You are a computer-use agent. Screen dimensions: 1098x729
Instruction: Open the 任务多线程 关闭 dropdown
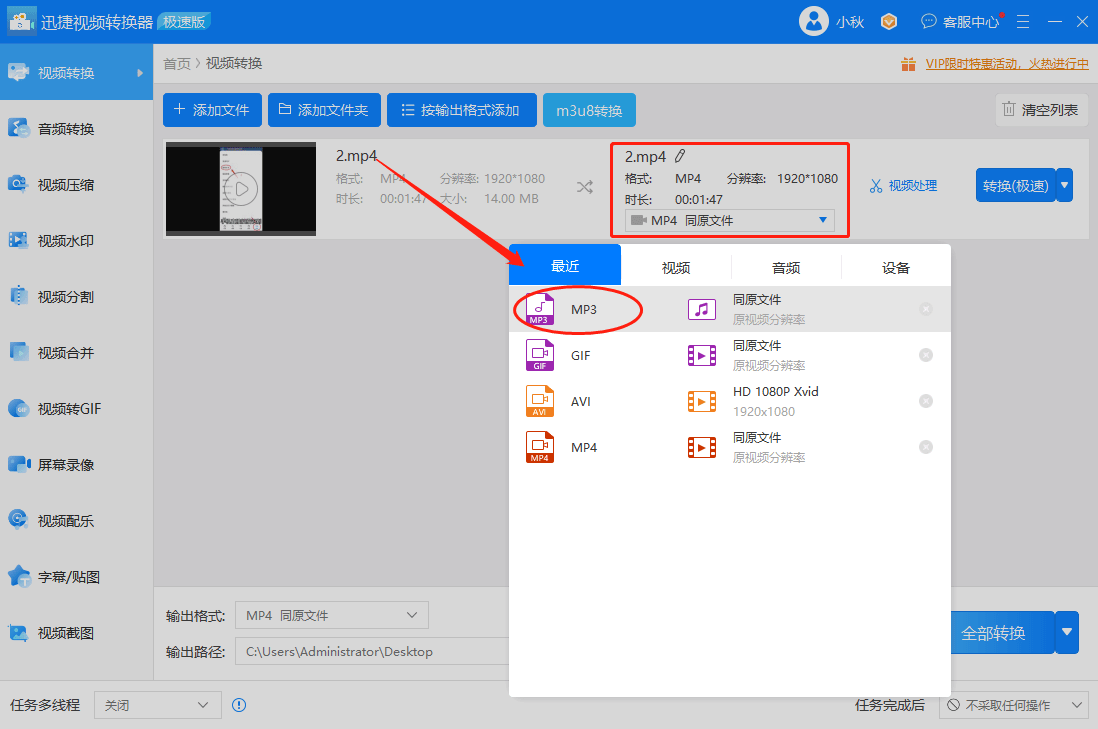[x=158, y=705]
